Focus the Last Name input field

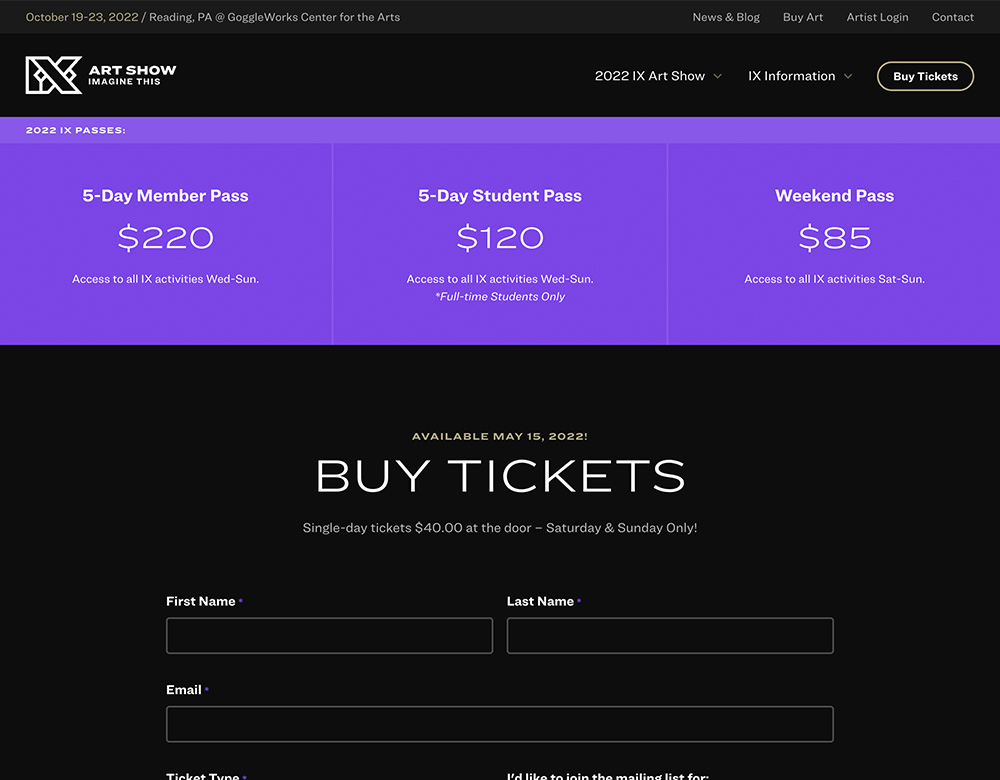click(x=670, y=636)
